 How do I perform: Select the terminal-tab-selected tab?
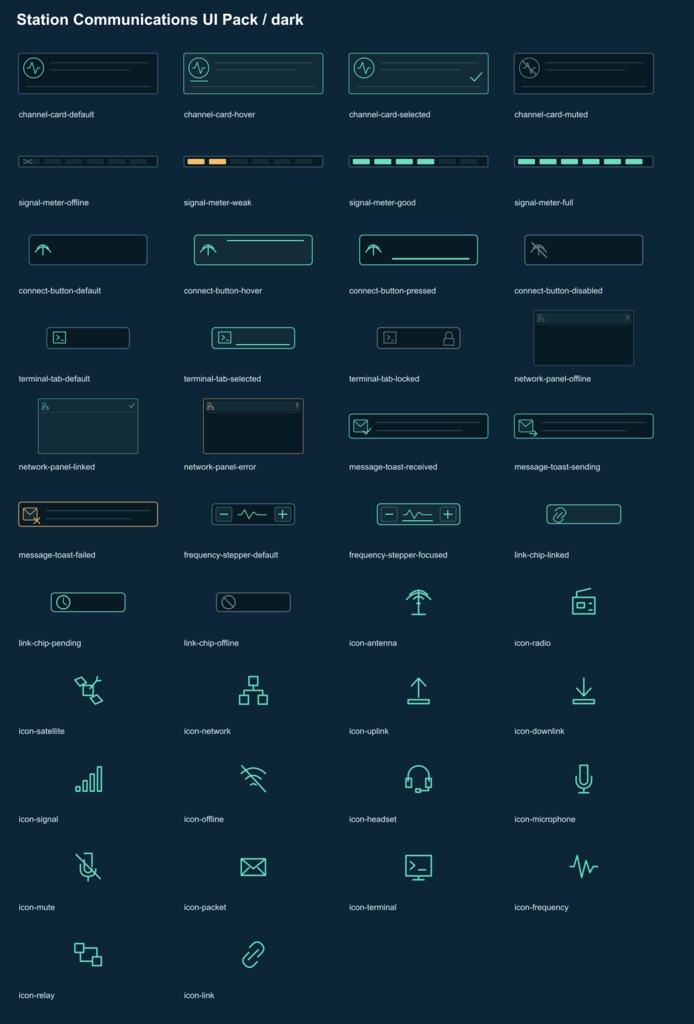point(253,338)
